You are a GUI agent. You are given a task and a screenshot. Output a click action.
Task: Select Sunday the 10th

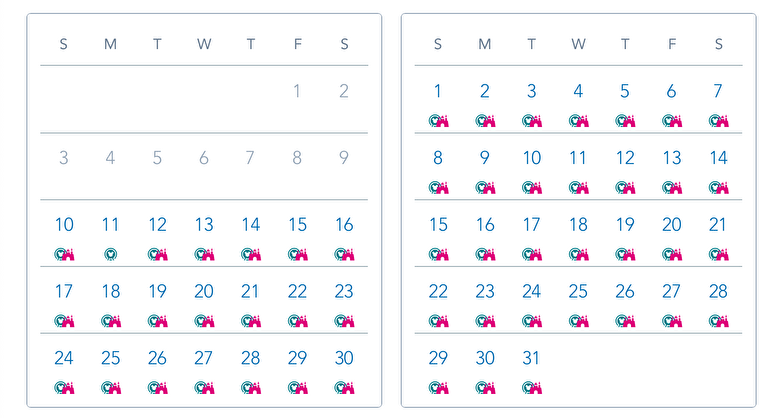(64, 224)
